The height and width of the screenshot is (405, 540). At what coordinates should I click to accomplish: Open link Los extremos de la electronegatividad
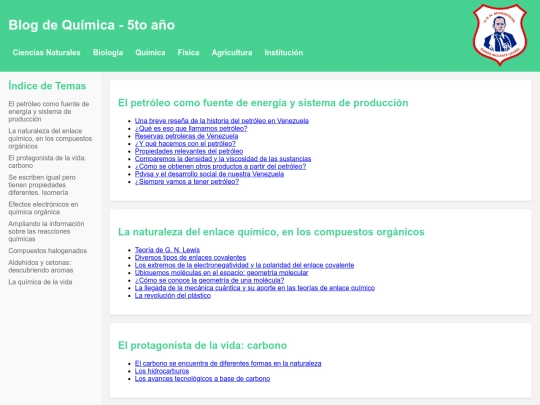245,265
